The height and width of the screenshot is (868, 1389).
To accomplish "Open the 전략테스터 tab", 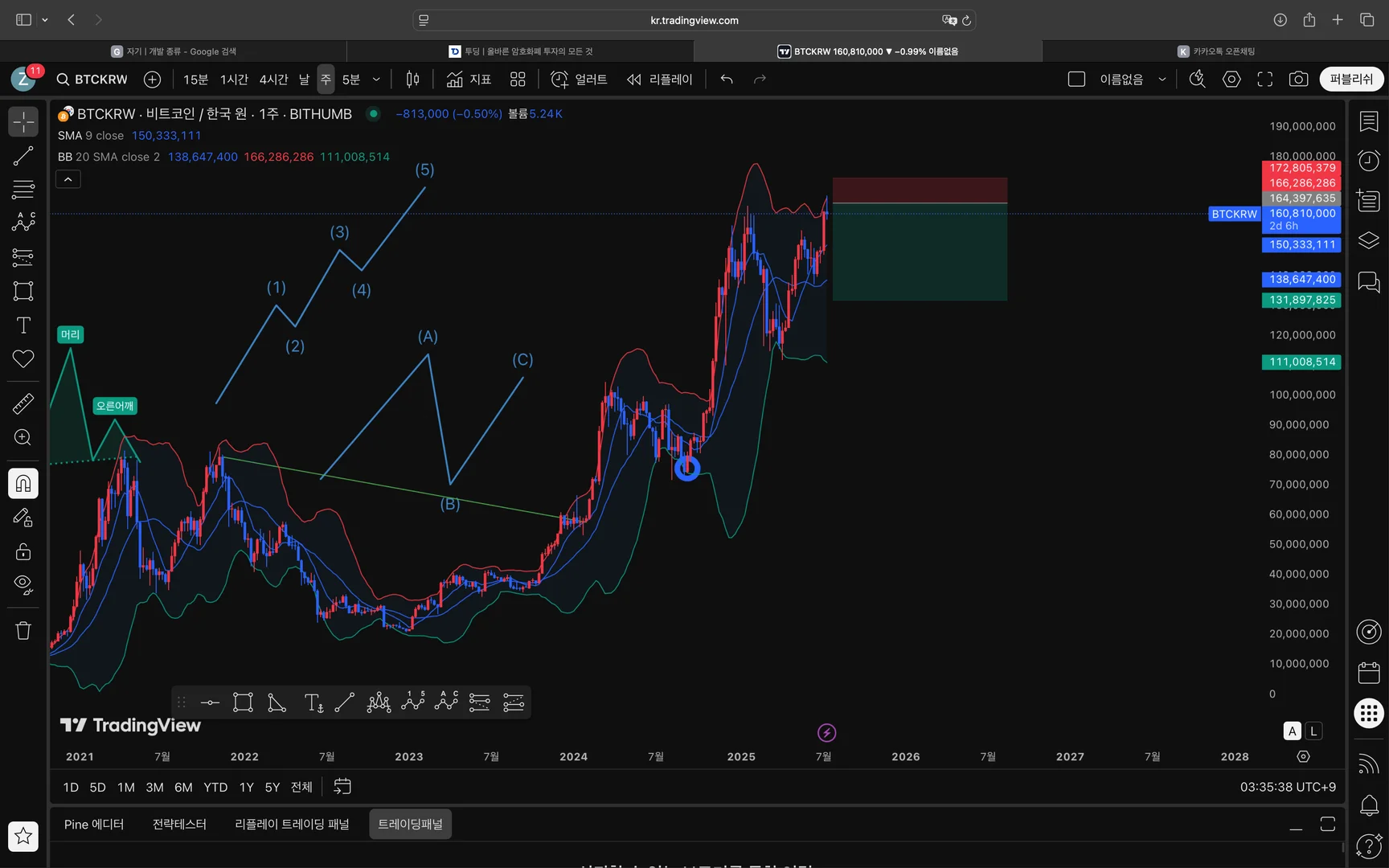I will click(x=179, y=824).
